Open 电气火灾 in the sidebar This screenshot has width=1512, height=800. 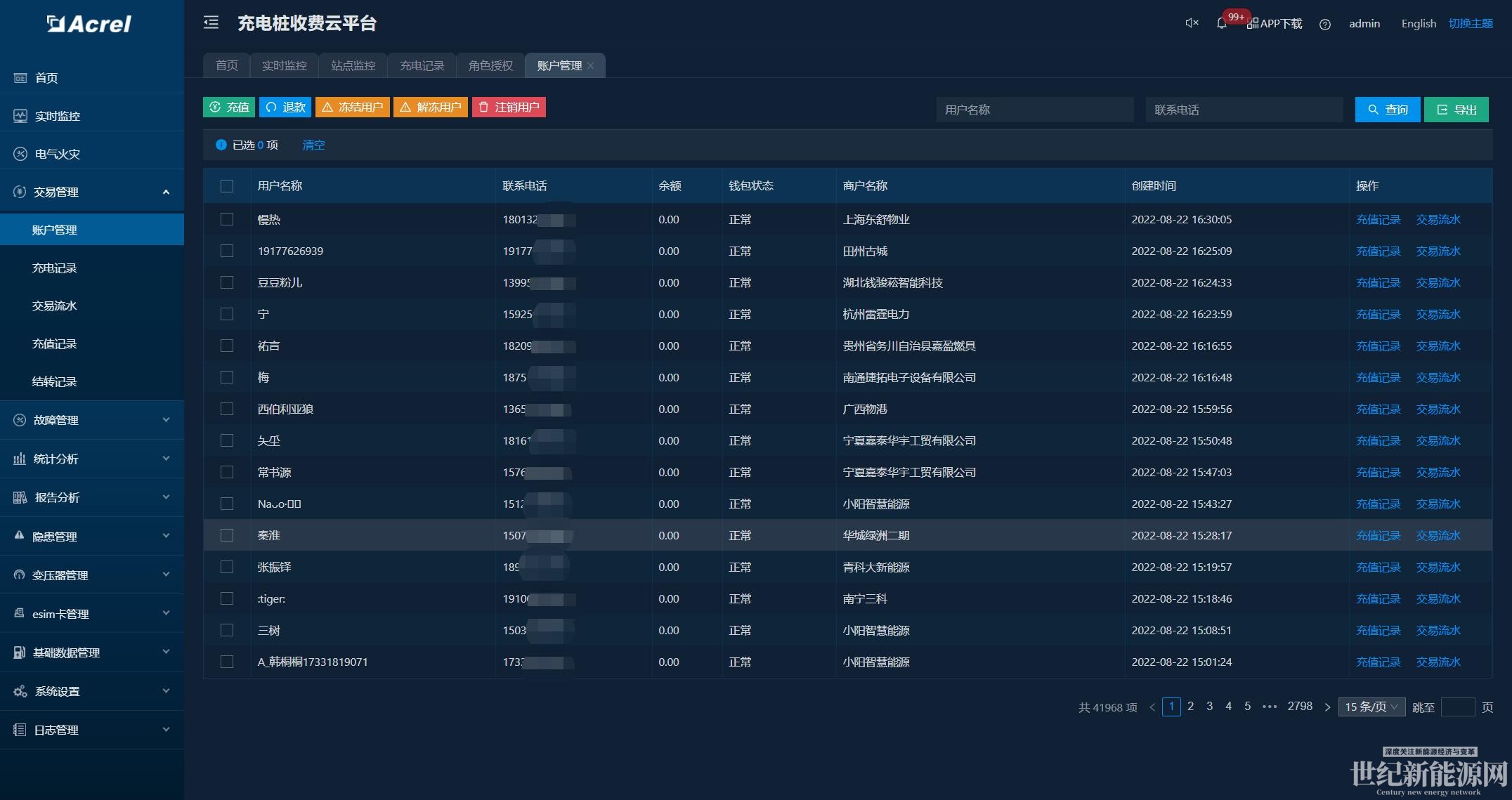pyautogui.click(x=58, y=154)
